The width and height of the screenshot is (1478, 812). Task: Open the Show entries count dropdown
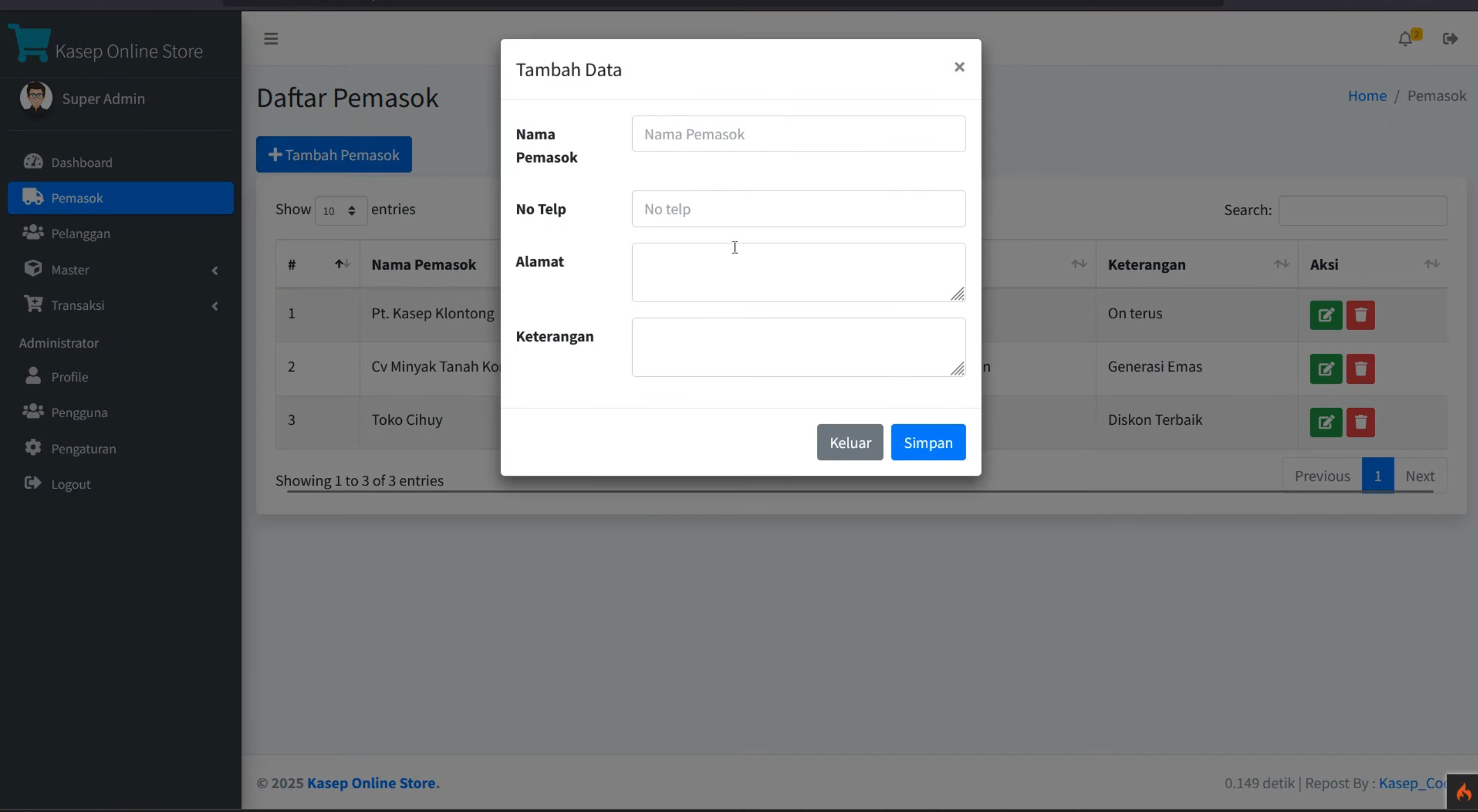click(341, 210)
